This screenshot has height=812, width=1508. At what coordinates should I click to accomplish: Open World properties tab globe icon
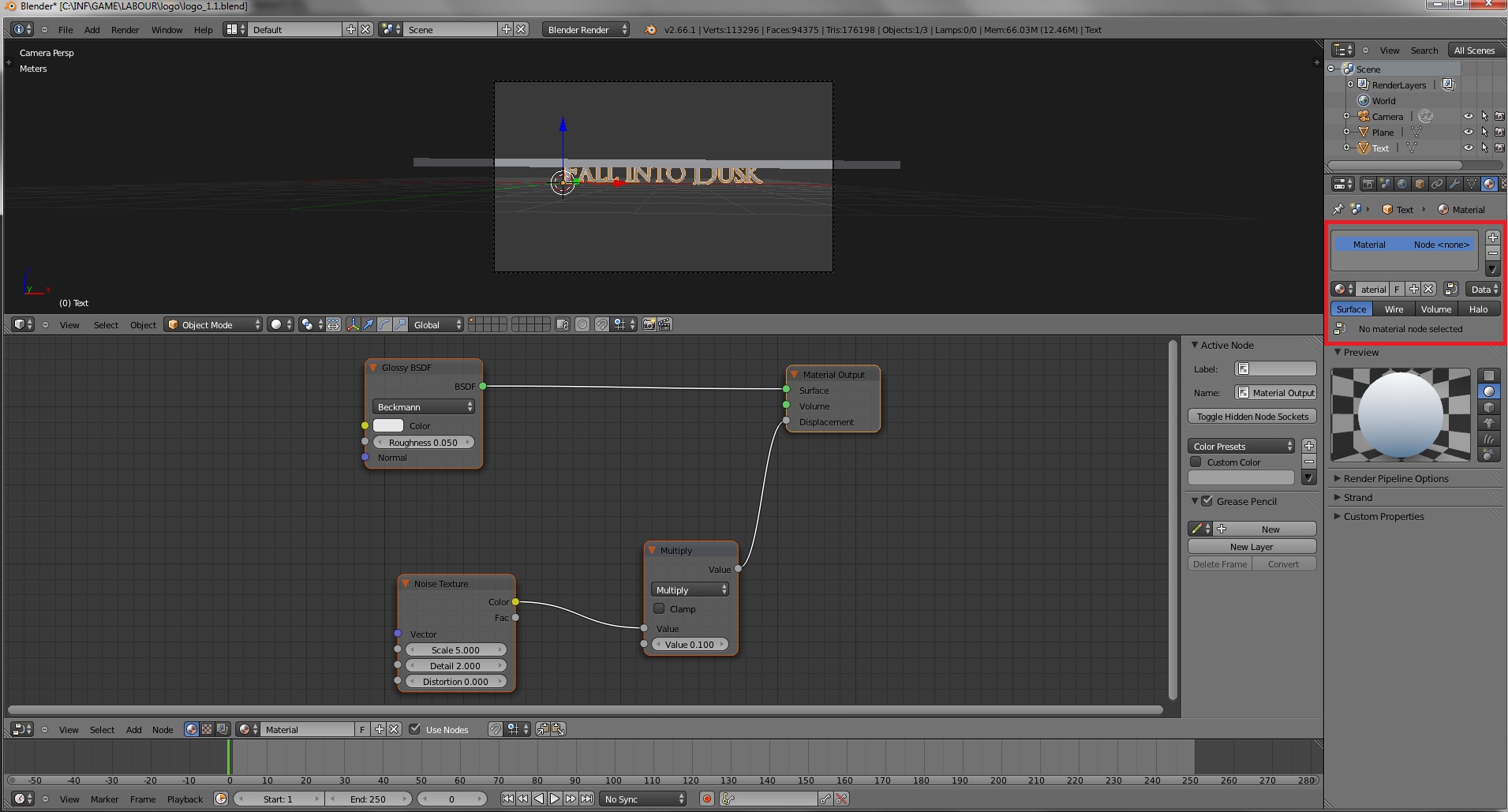1402,184
